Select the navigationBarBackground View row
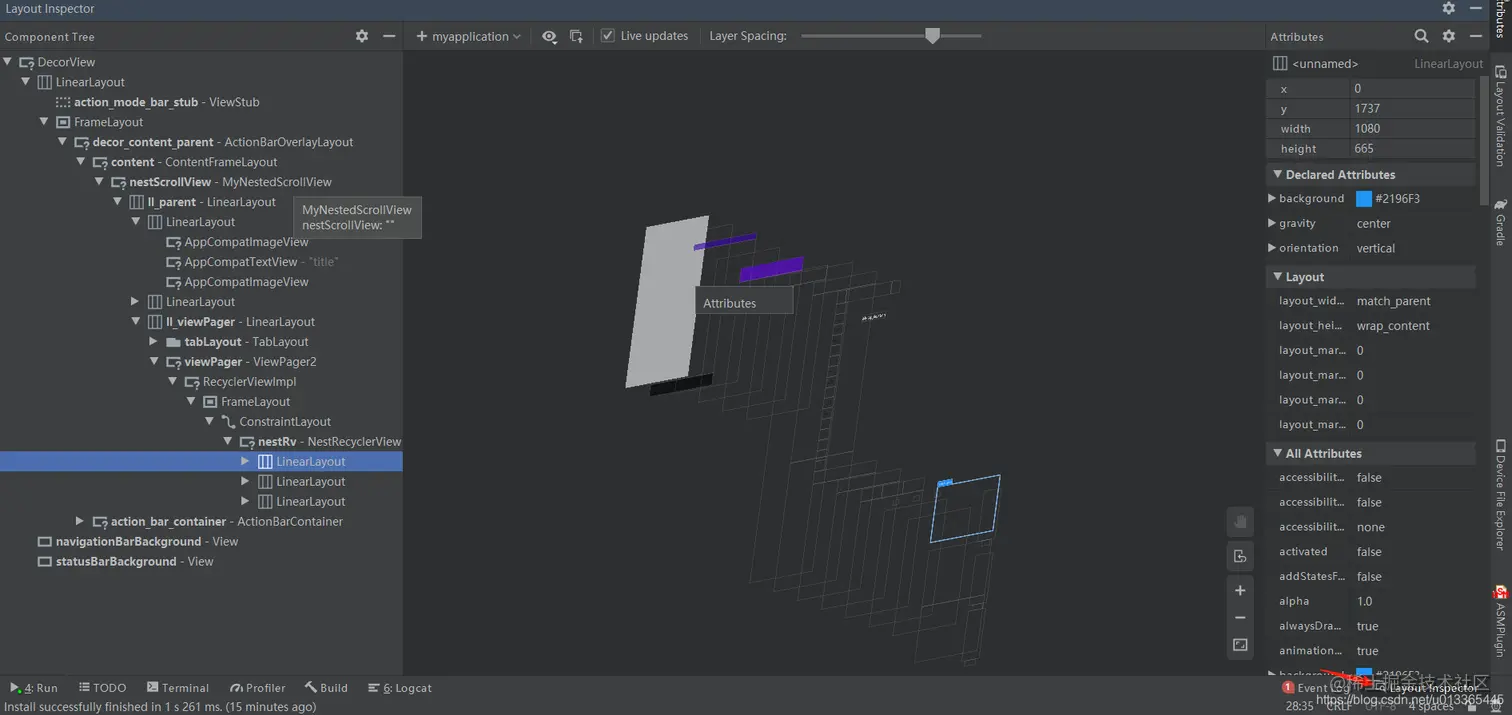 (201, 542)
